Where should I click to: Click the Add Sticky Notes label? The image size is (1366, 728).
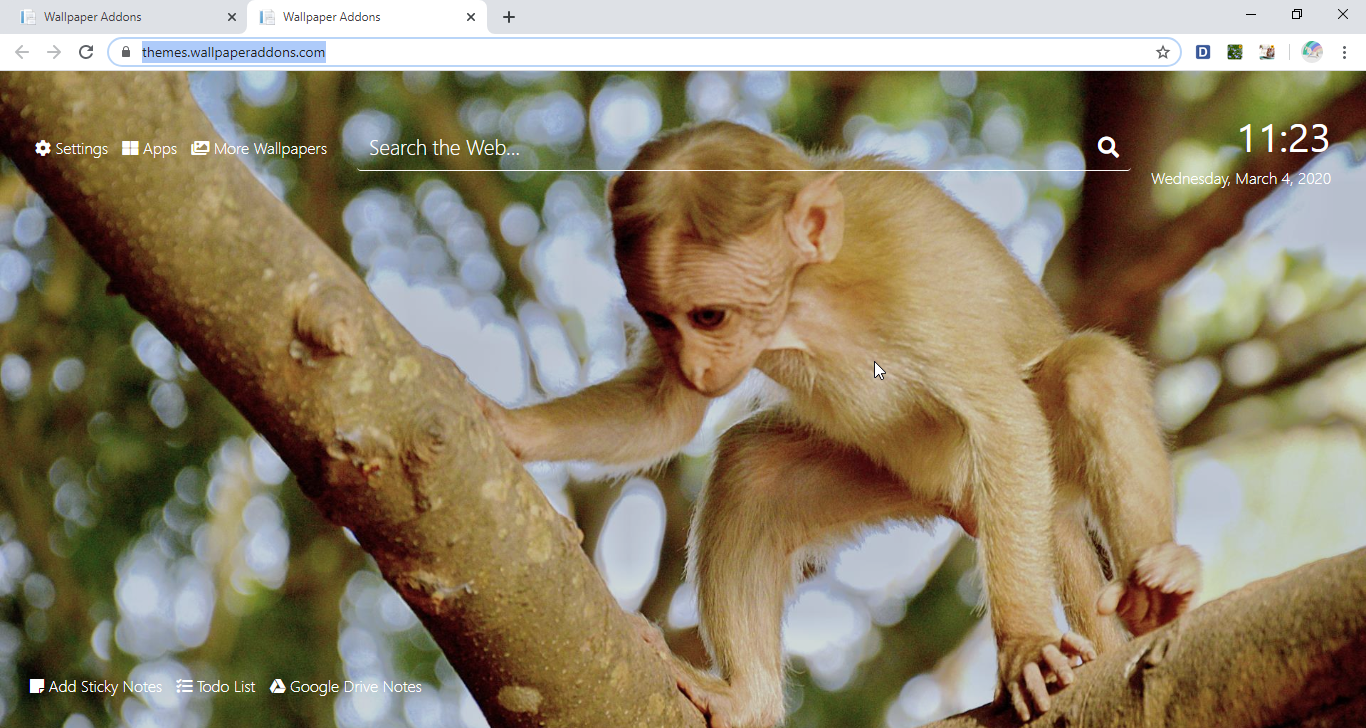pyautogui.click(x=105, y=687)
